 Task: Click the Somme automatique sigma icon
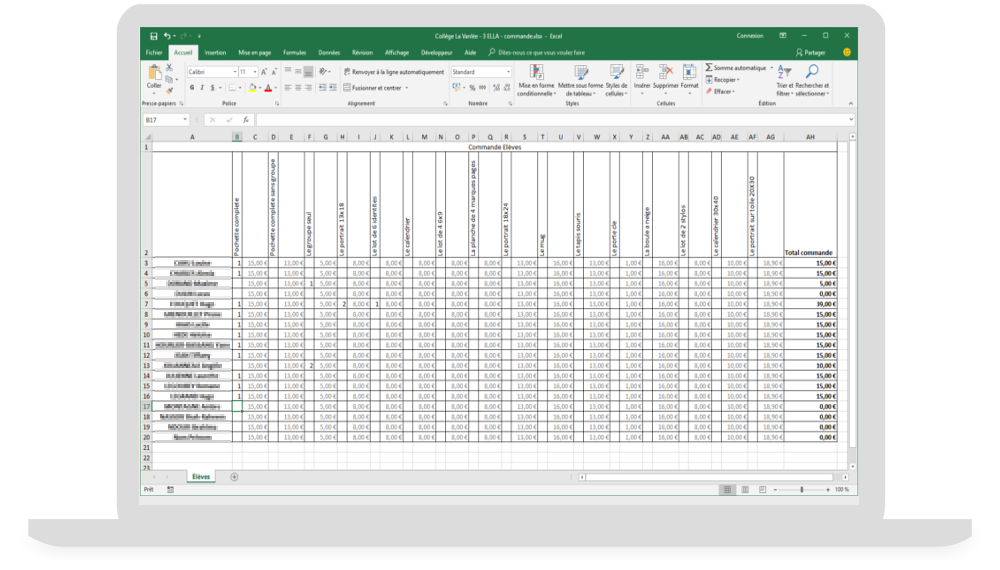click(x=708, y=68)
